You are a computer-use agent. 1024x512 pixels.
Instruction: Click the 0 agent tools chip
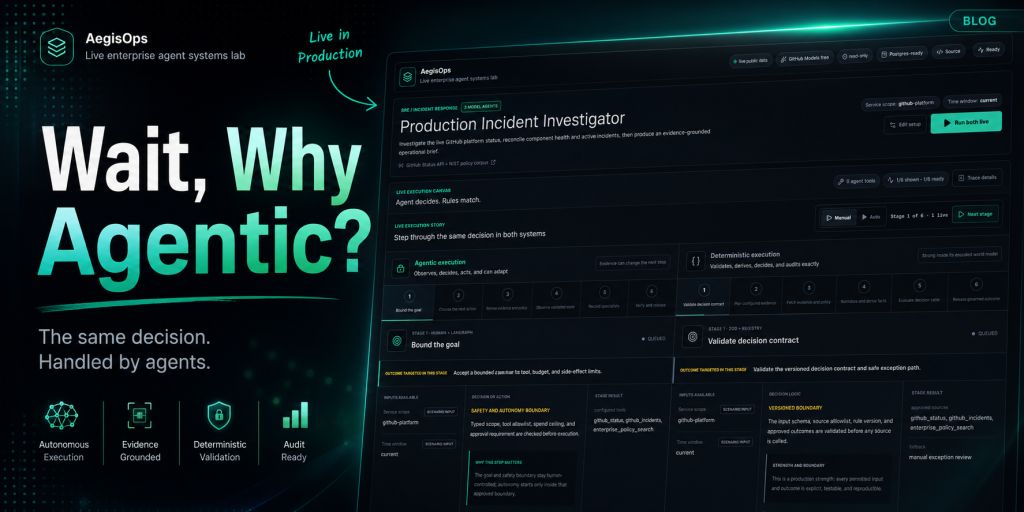click(x=856, y=182)
